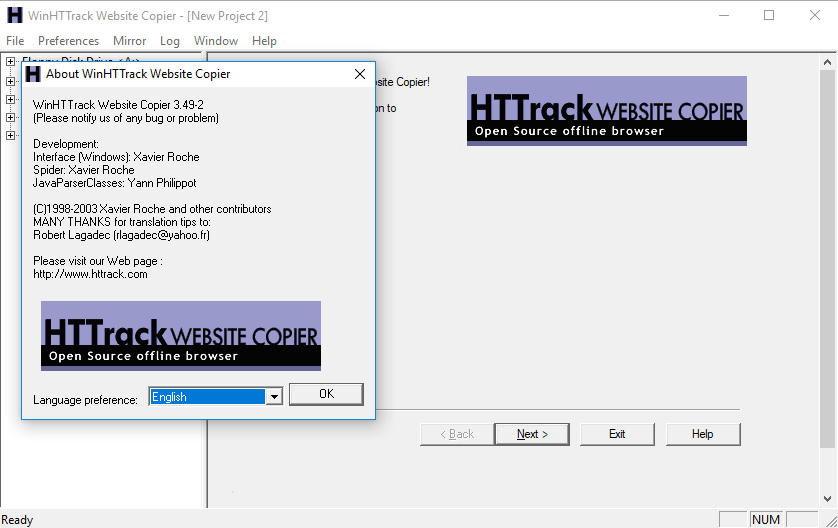This screenshot has height=528, width=838.
Task: Open the Mirror menu
Action: (x=129, y=41)
